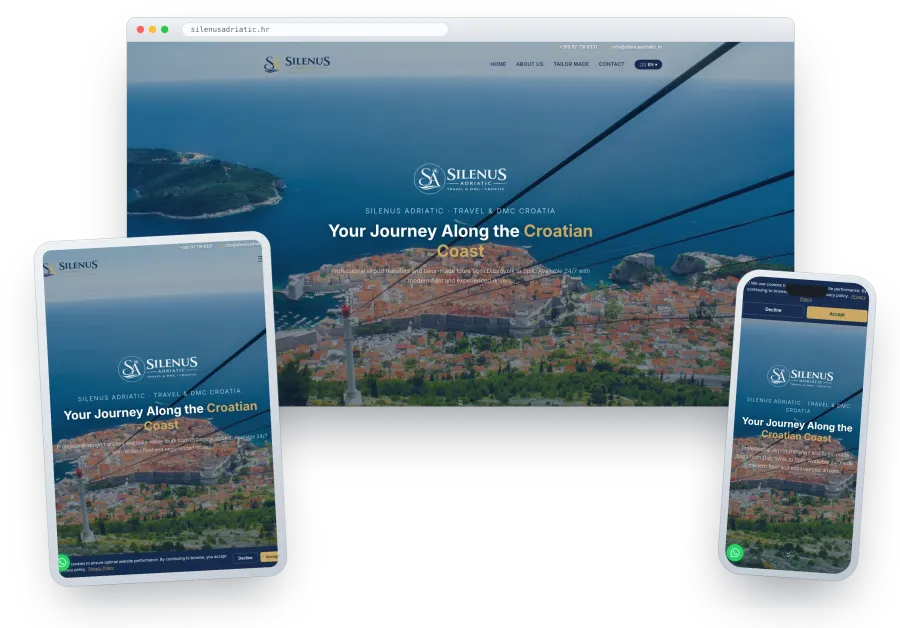Click the WhatsApp chat icon on the phone
Image resolution: width=900 pixels, height=628 pixels.
click(x=735, y=552)
